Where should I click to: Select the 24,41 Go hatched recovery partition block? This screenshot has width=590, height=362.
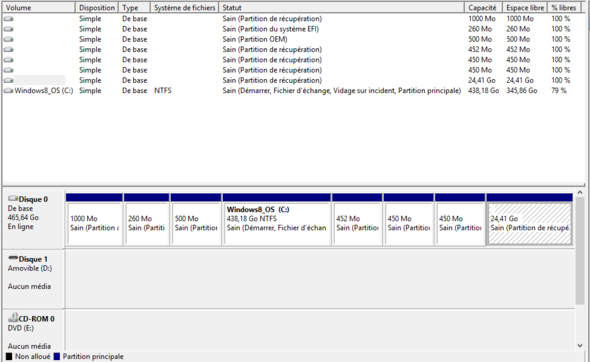529,220
